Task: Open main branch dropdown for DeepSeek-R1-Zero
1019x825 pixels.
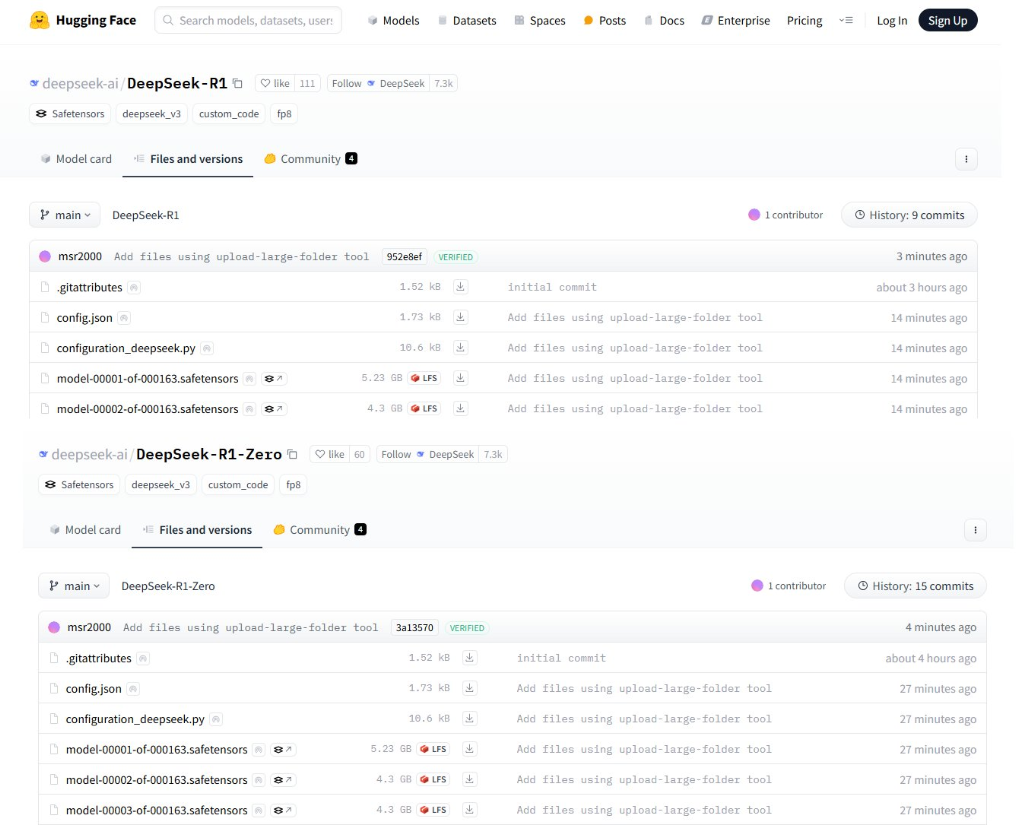Action: click(x=74, y=586)
